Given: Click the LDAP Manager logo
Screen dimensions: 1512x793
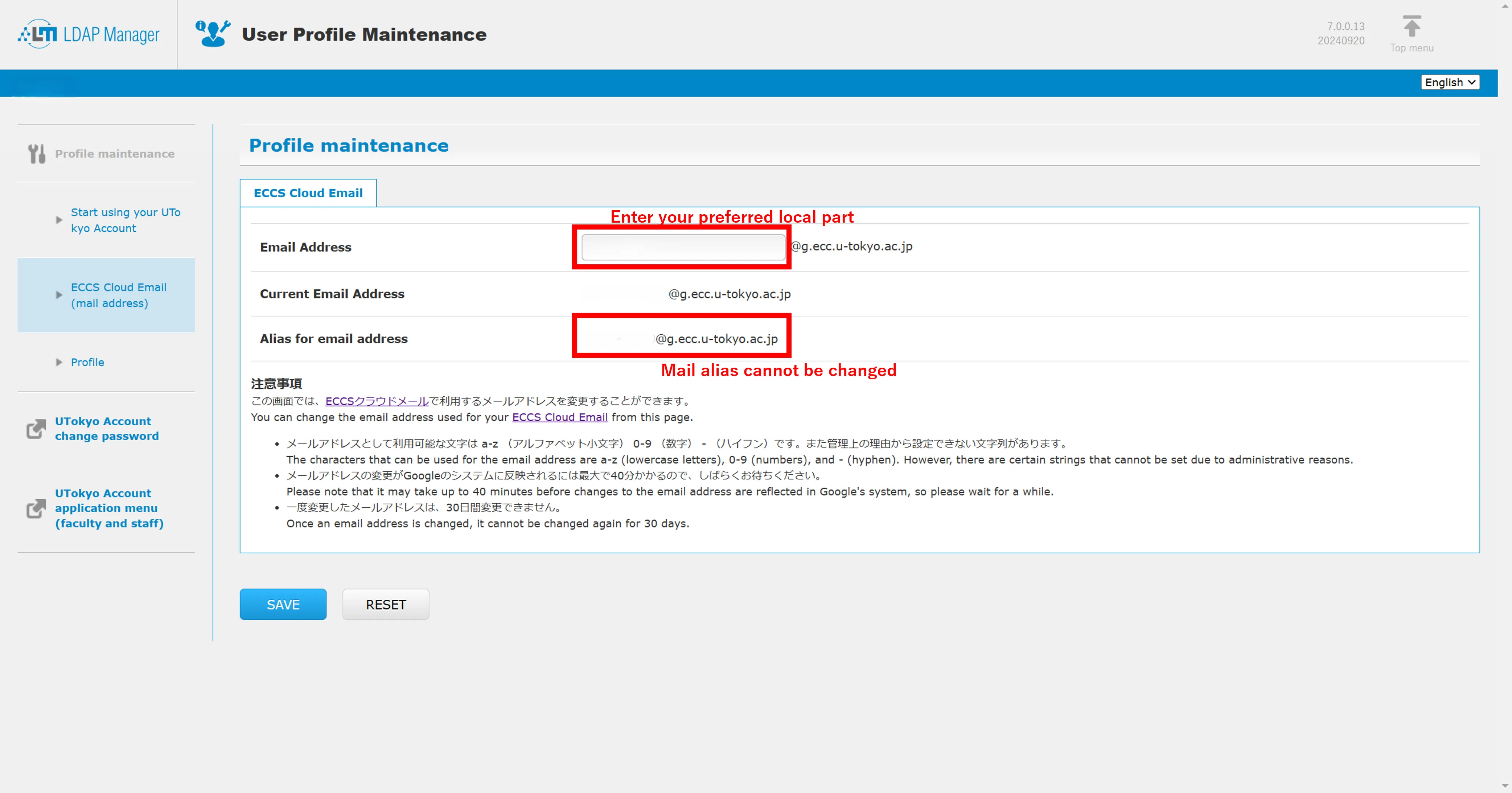Looking at the screenshot, I should pyautogui.click(x=89, y=34).
